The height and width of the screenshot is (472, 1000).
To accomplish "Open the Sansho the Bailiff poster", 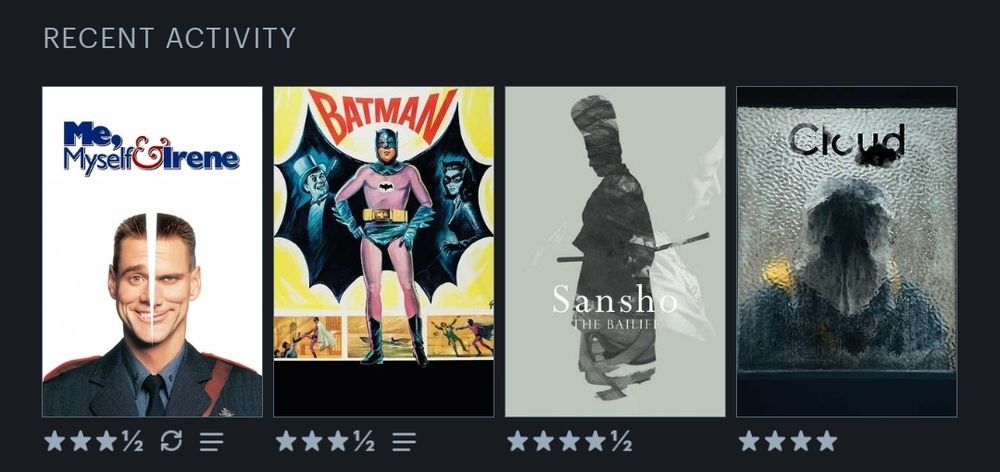I will (x=615, y=252).
